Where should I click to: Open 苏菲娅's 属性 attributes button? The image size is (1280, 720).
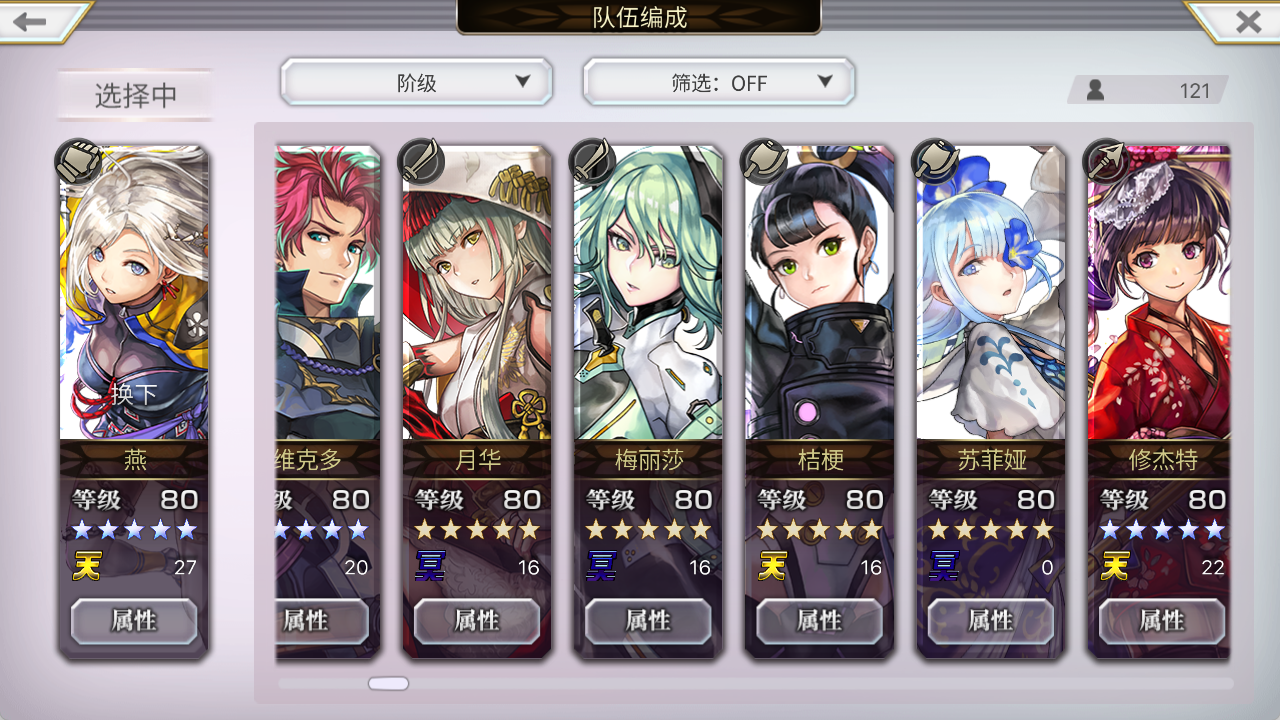click(991, 621)
